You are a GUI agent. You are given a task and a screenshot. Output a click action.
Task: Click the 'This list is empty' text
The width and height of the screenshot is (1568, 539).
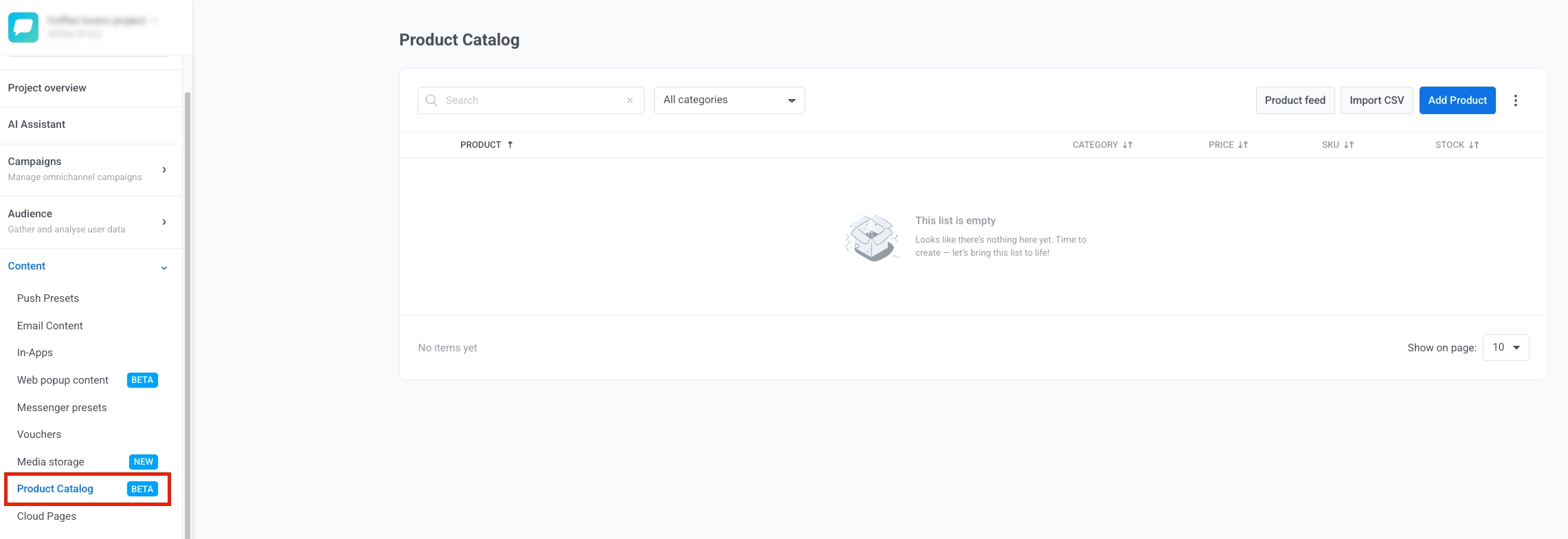[x=955, y=221]
